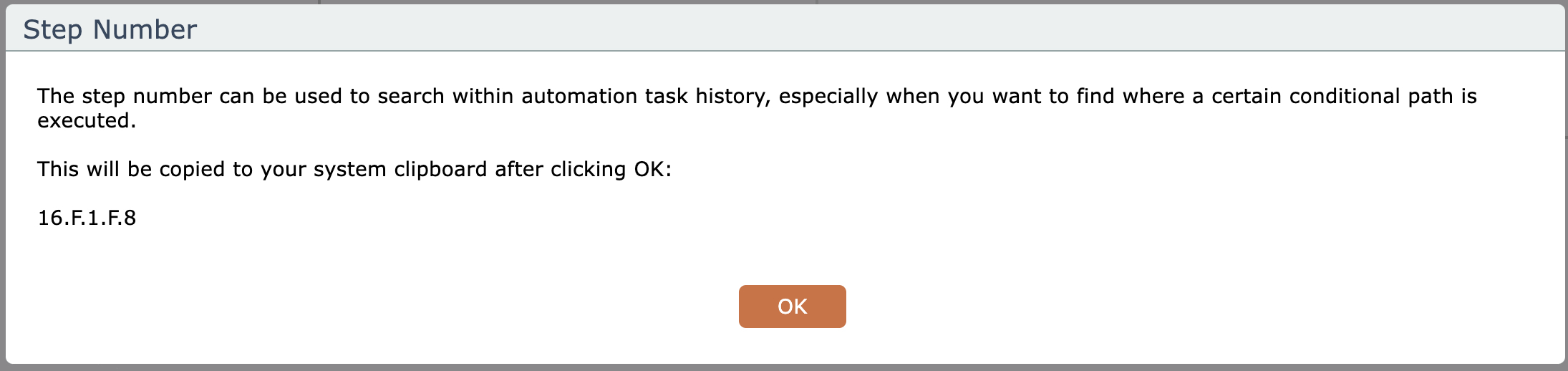
Task: Click the word "copied" in the copy notice
Action: [x=192, y=169]
